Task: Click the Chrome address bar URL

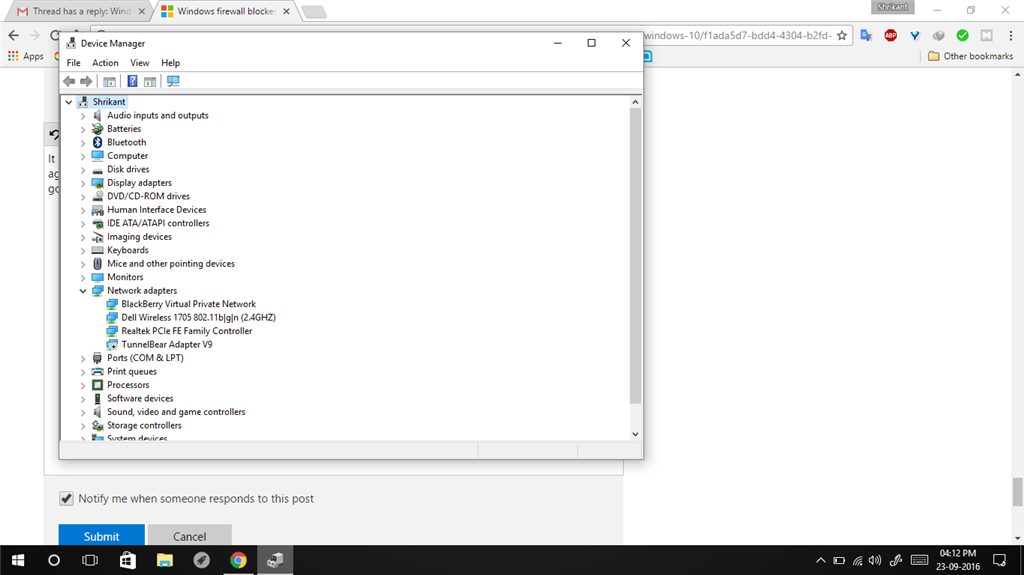Action: 737,35
